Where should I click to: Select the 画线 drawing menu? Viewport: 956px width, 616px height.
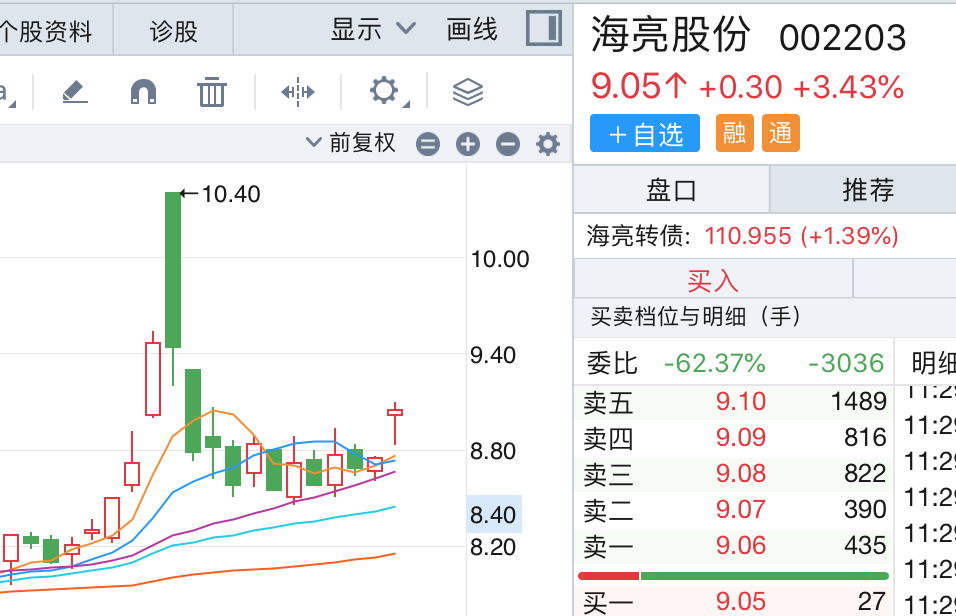472,29
